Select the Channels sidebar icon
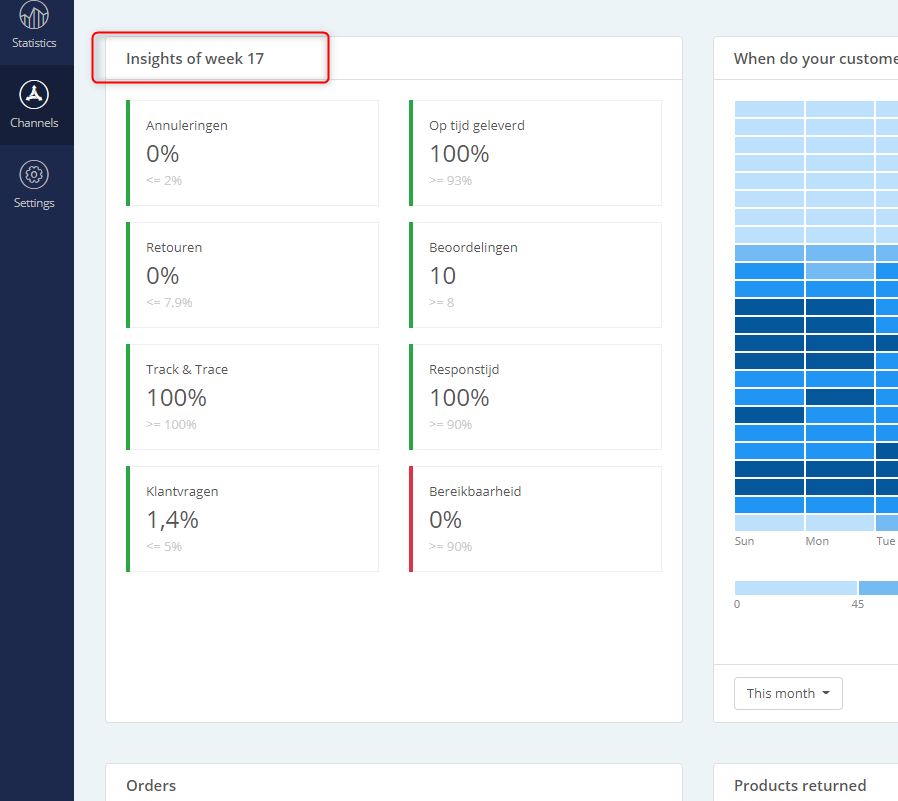 34,94
